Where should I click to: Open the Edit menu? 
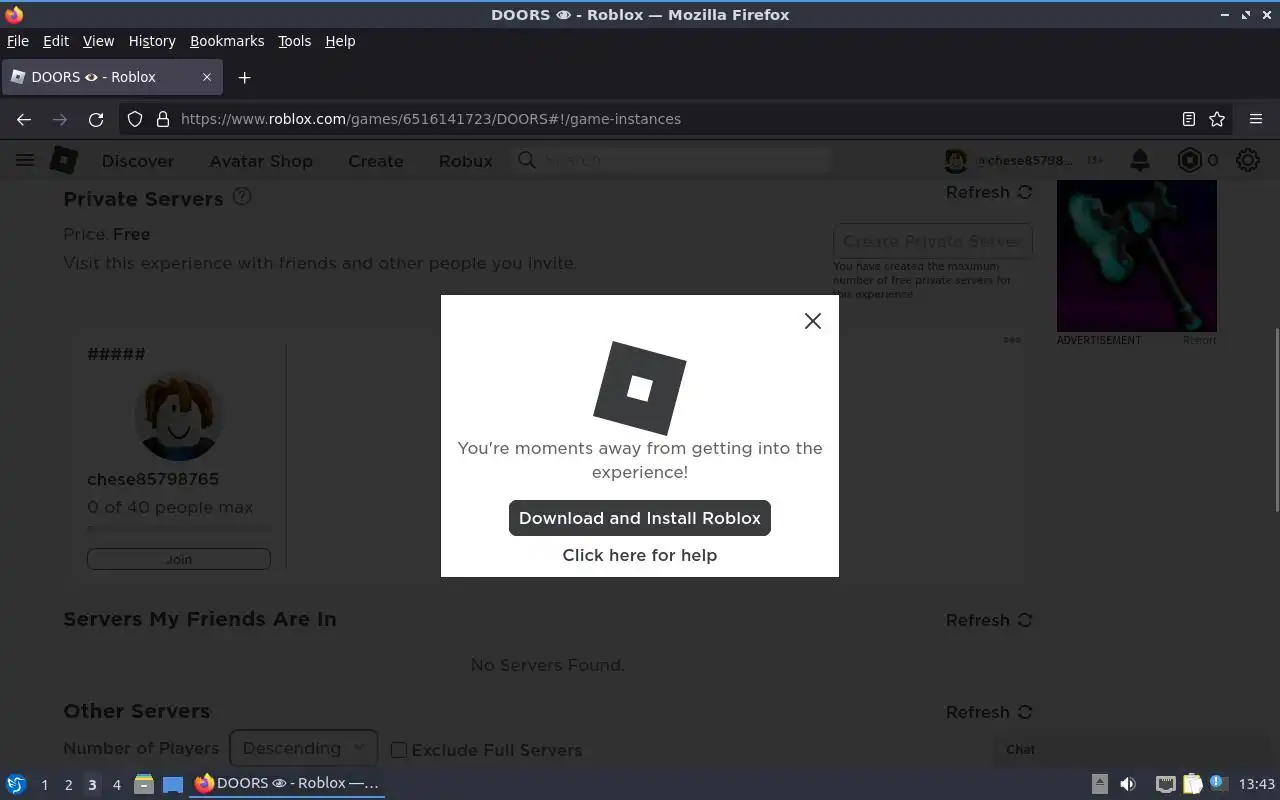[x=56, y=41]
